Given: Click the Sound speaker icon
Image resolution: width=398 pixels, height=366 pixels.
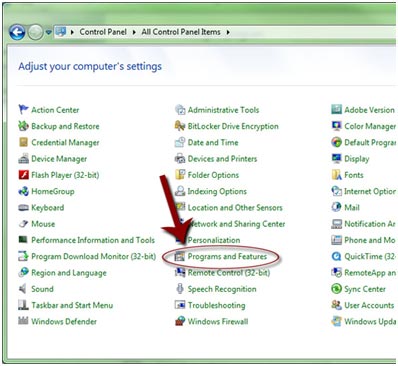Looking at the screenshot, I should tap(23, 289).
